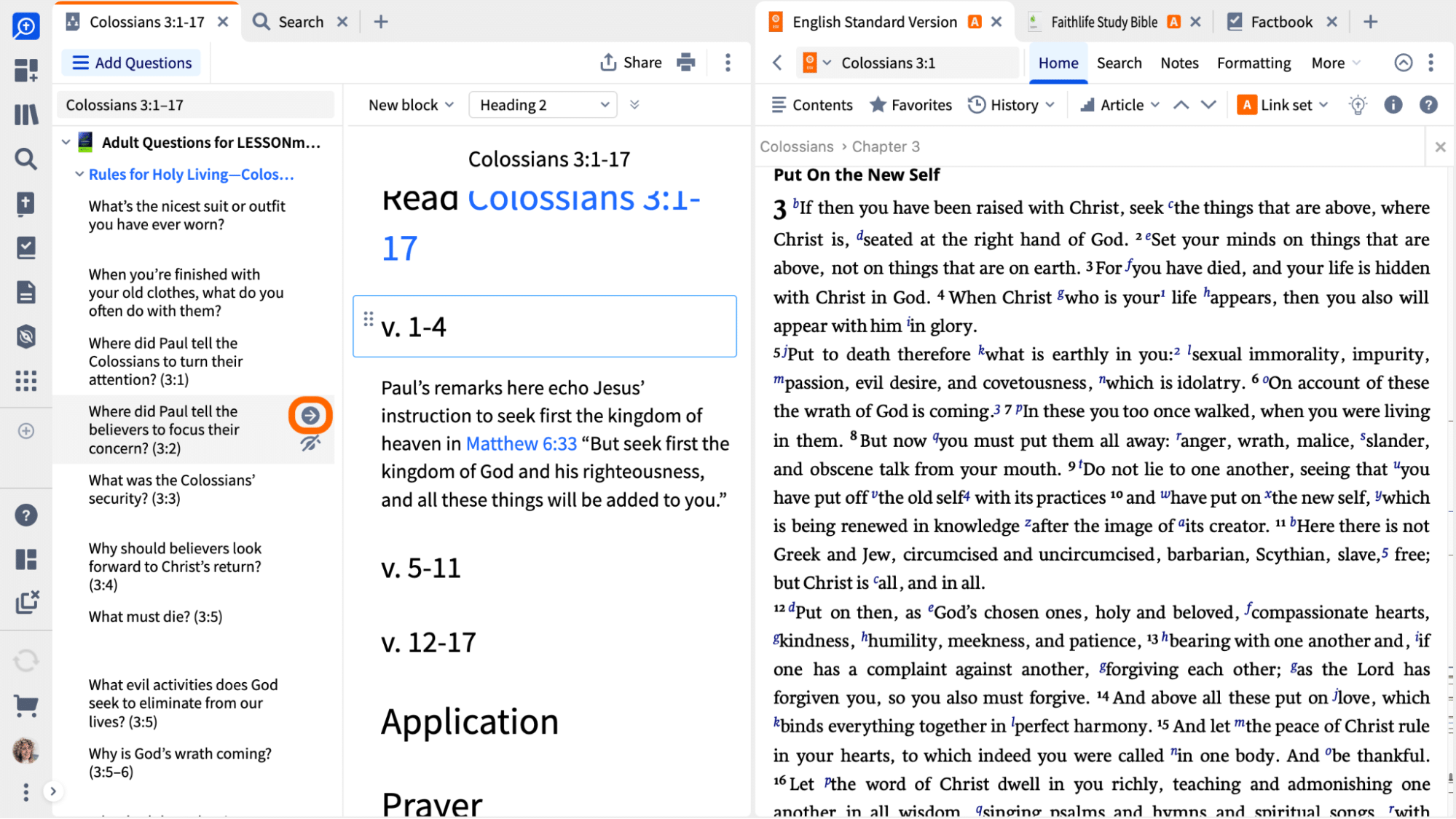Click the magnifier Search icon in the sidebar
Viewport: 1456px width, 819px height.
pyautogui.click(x=25, y=159)
